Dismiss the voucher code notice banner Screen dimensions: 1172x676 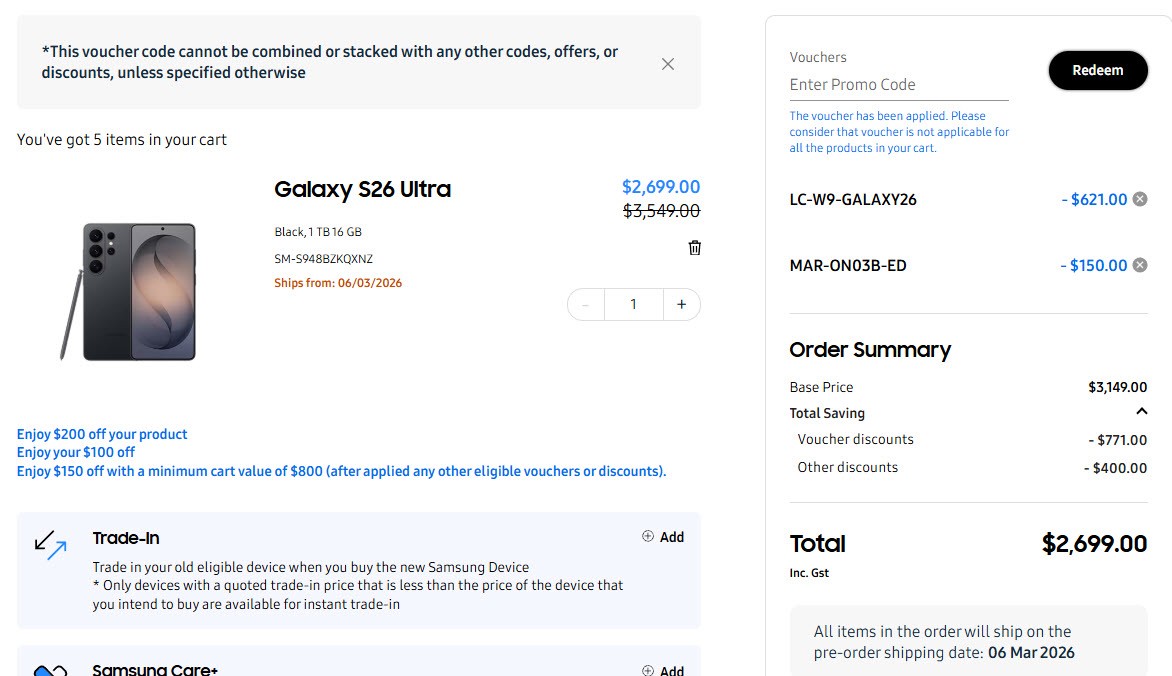[668, 64]
